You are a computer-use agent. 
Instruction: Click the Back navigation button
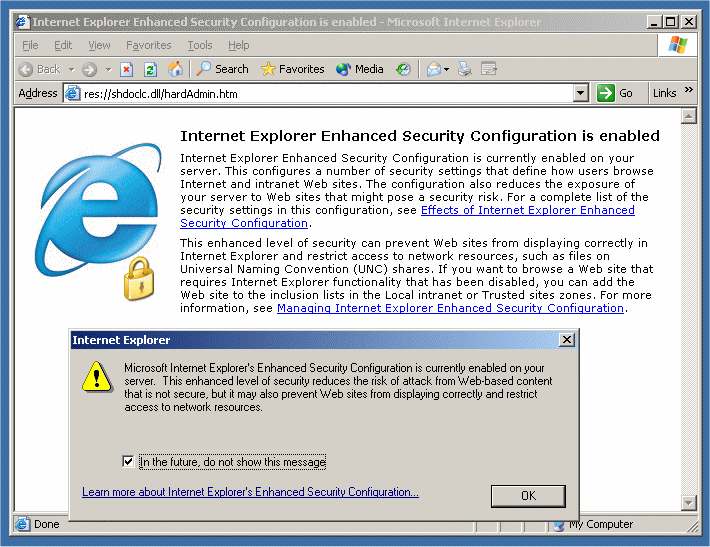(x=40, y=69)
